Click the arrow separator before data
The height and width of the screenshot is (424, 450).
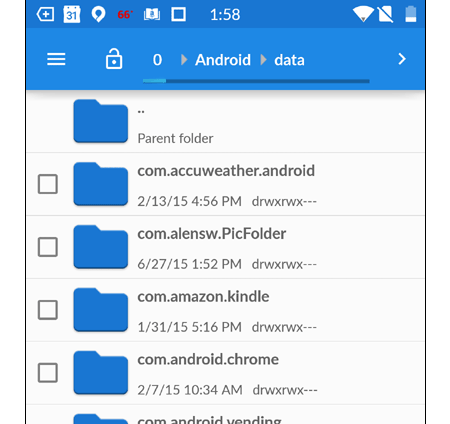tap(263, 60)
